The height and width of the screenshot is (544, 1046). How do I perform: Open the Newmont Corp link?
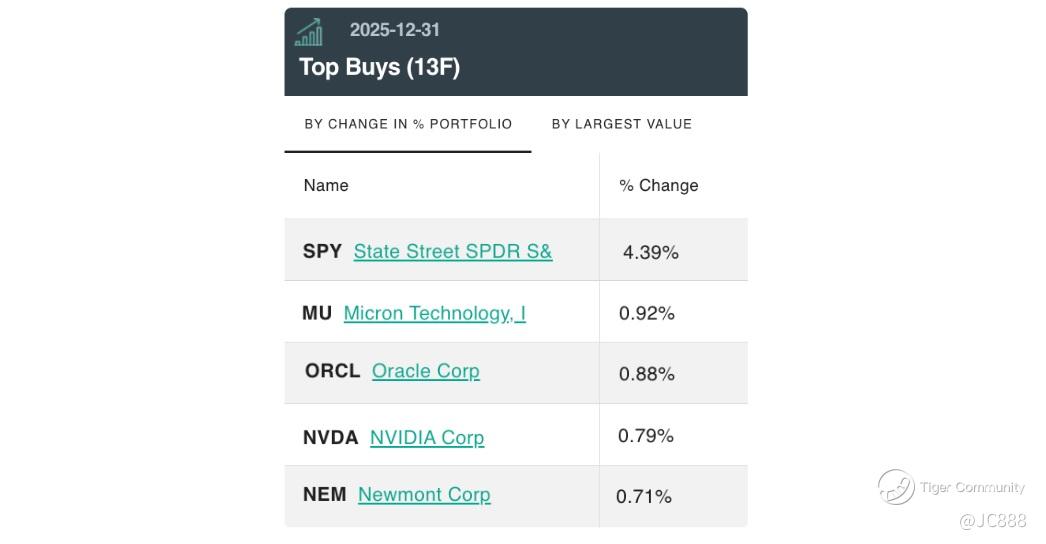[424, 494]
